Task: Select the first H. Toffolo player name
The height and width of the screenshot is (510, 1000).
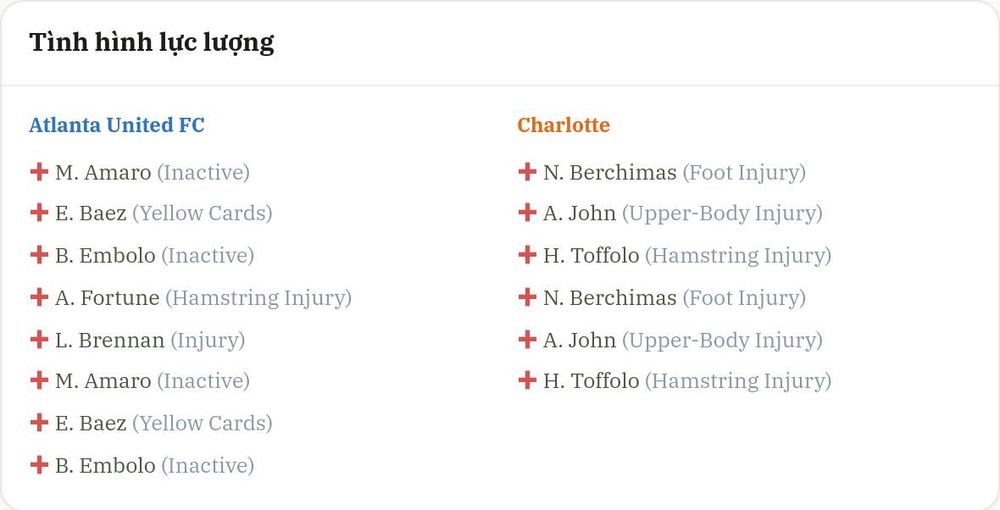Action: [x=591, y=256]
